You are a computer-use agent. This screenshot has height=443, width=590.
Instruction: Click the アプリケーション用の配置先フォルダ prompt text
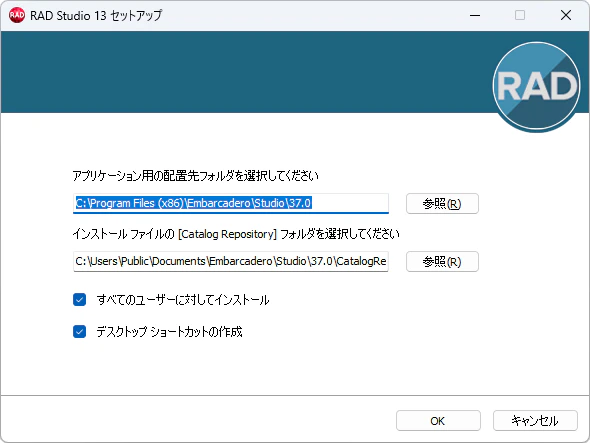(x=195, y=176)
